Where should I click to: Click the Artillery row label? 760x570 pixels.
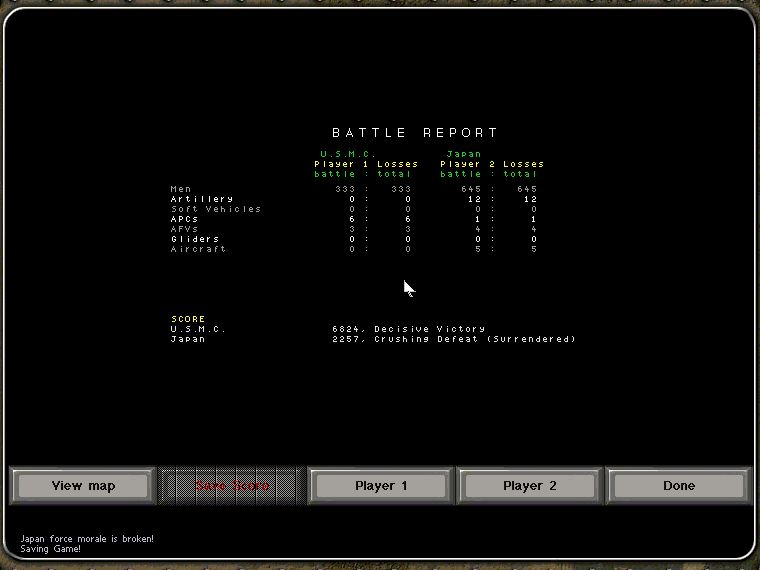coord(202,199)
